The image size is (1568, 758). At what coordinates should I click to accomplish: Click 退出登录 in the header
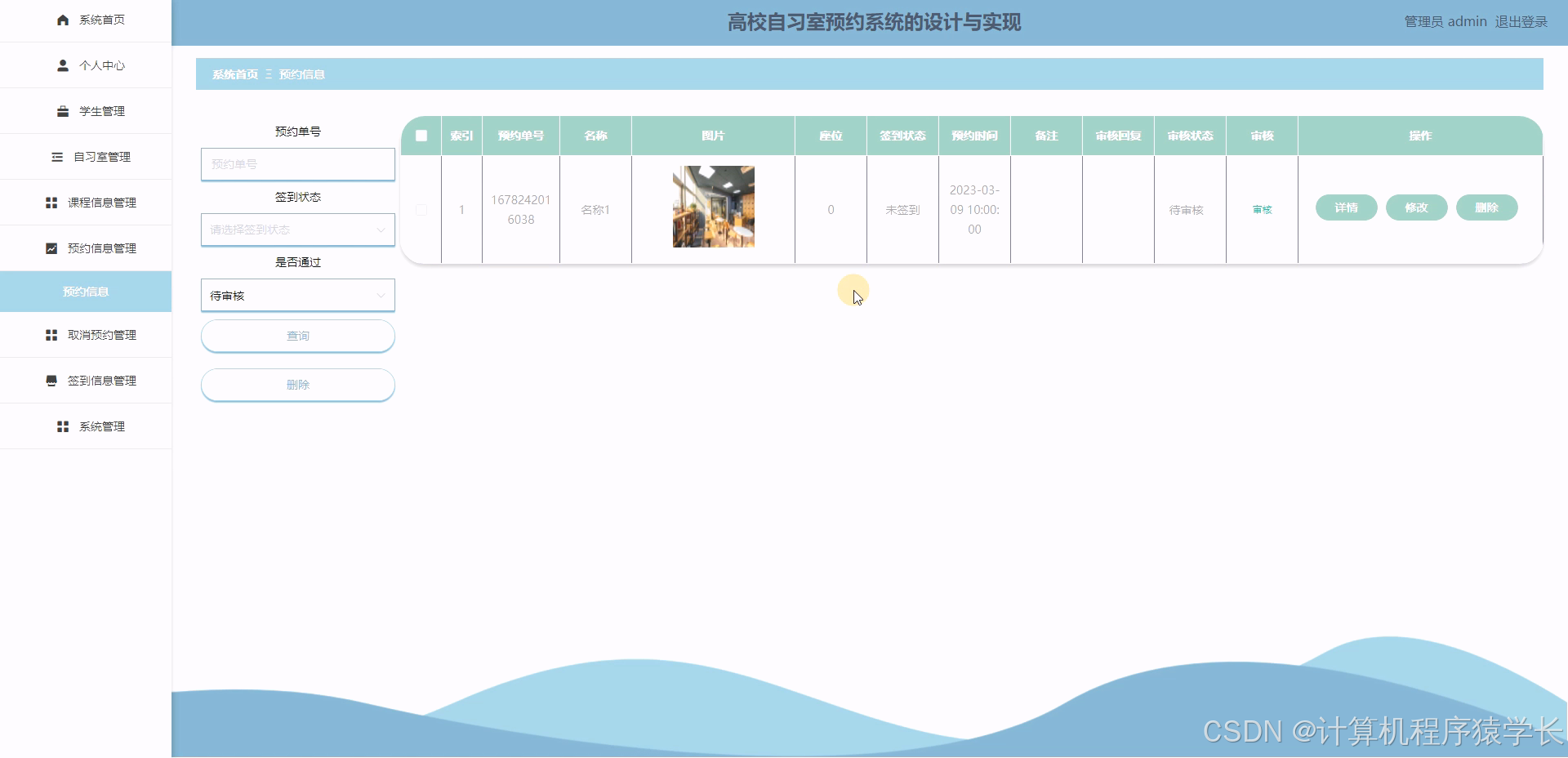[x=1521, y=22]
